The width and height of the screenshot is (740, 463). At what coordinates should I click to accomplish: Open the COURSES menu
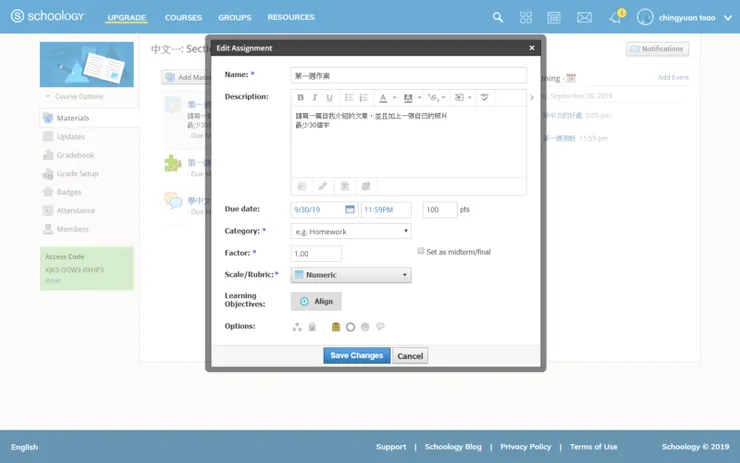pyautogui.click(x=183, y=17)
